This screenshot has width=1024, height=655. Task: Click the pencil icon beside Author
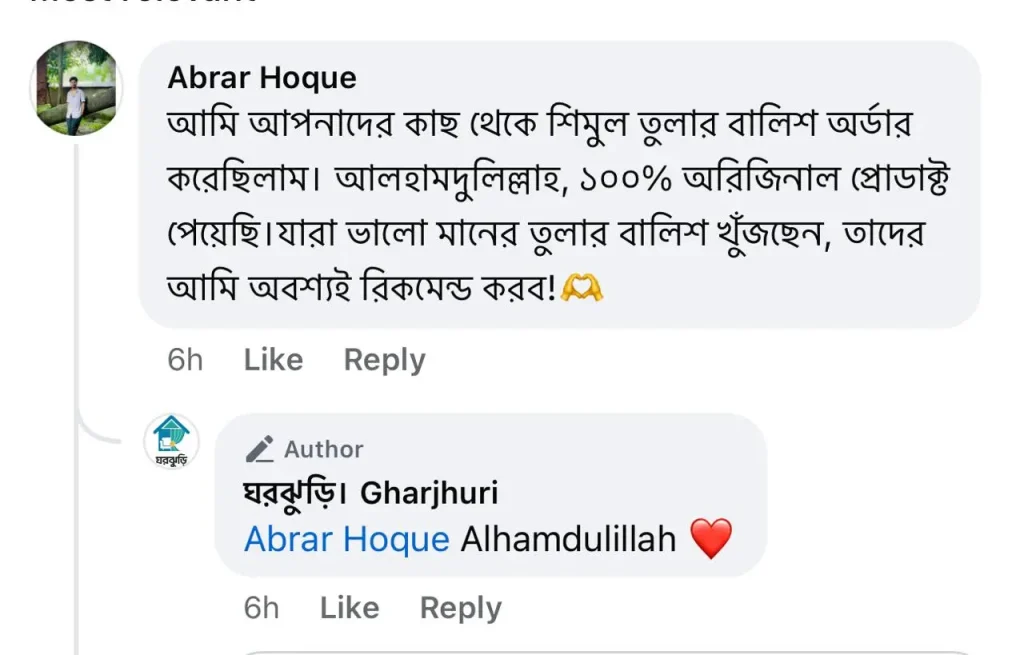259,450
